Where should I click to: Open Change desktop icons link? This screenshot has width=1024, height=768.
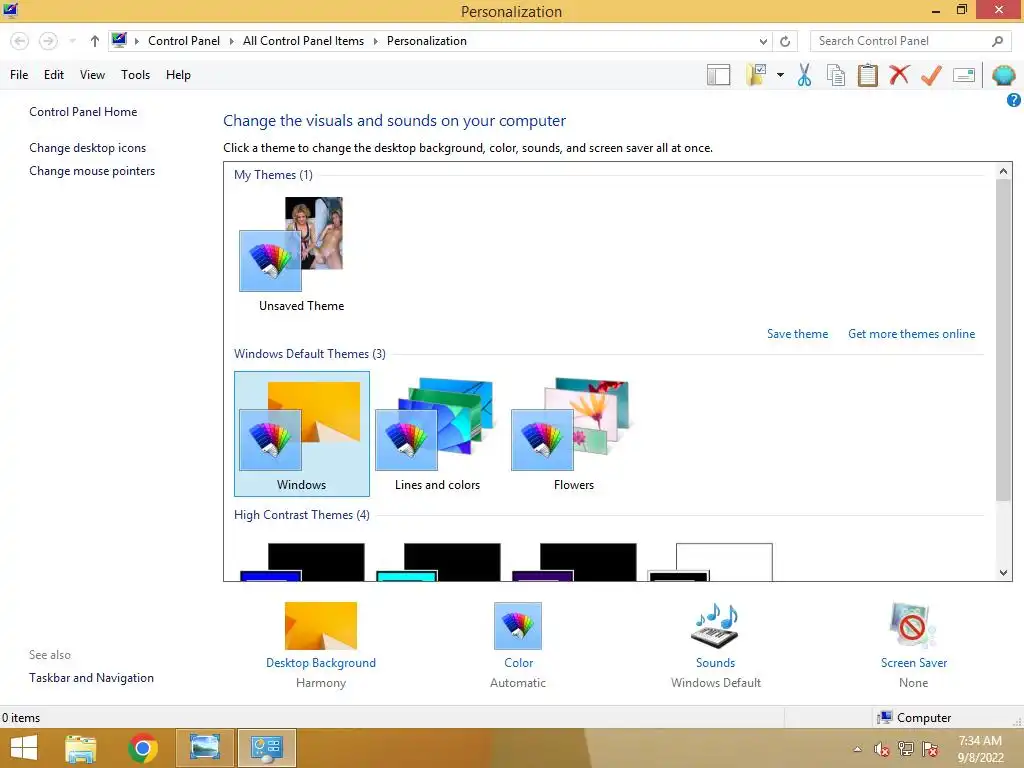point(88,148)
